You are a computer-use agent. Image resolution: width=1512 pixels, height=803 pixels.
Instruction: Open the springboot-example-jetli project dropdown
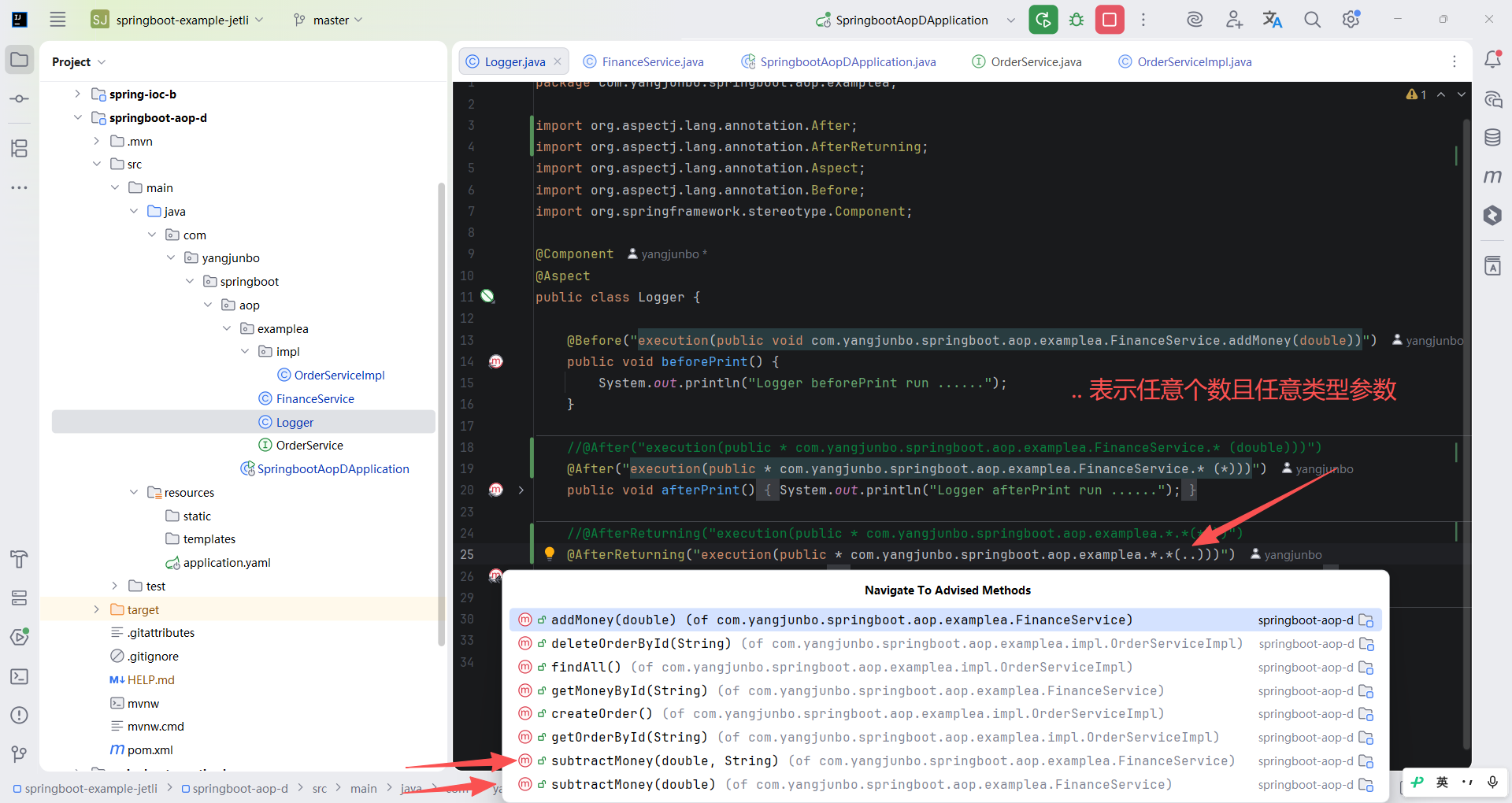click(177, 20)
